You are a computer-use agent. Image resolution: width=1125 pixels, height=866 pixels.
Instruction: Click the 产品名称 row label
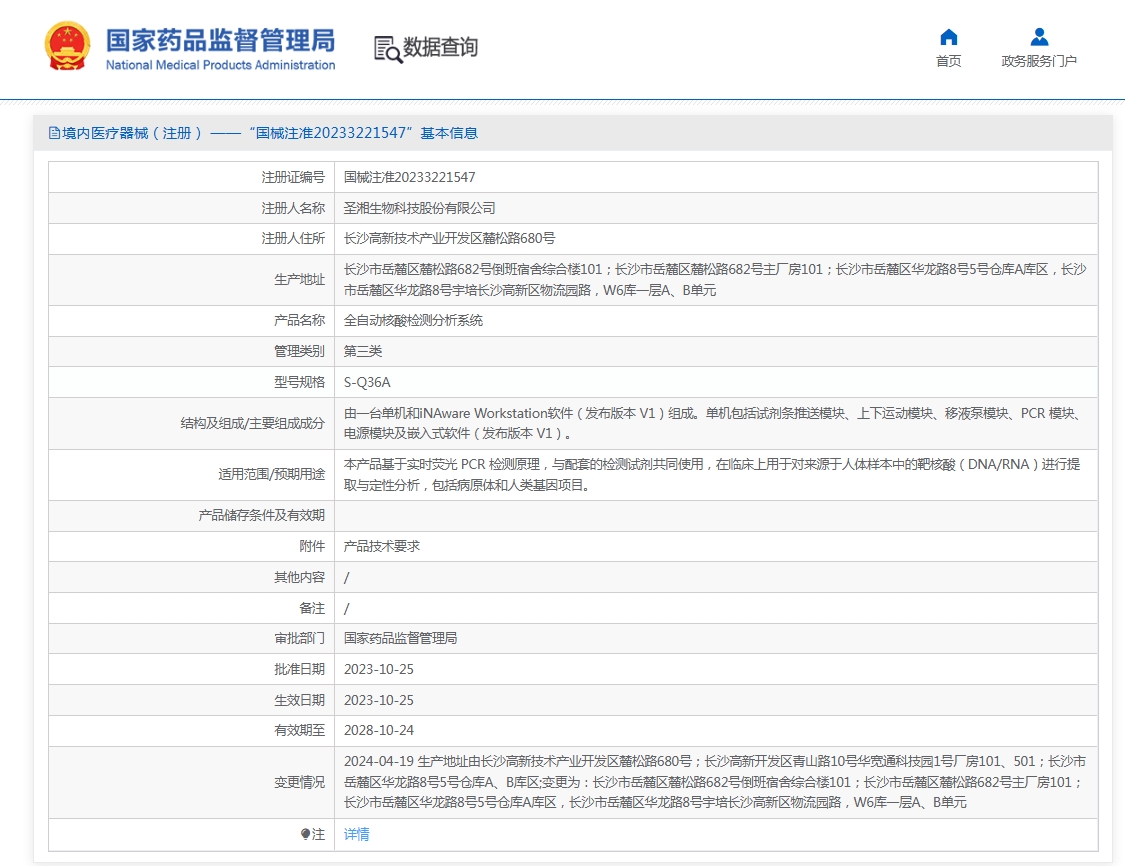coord(299,320)
